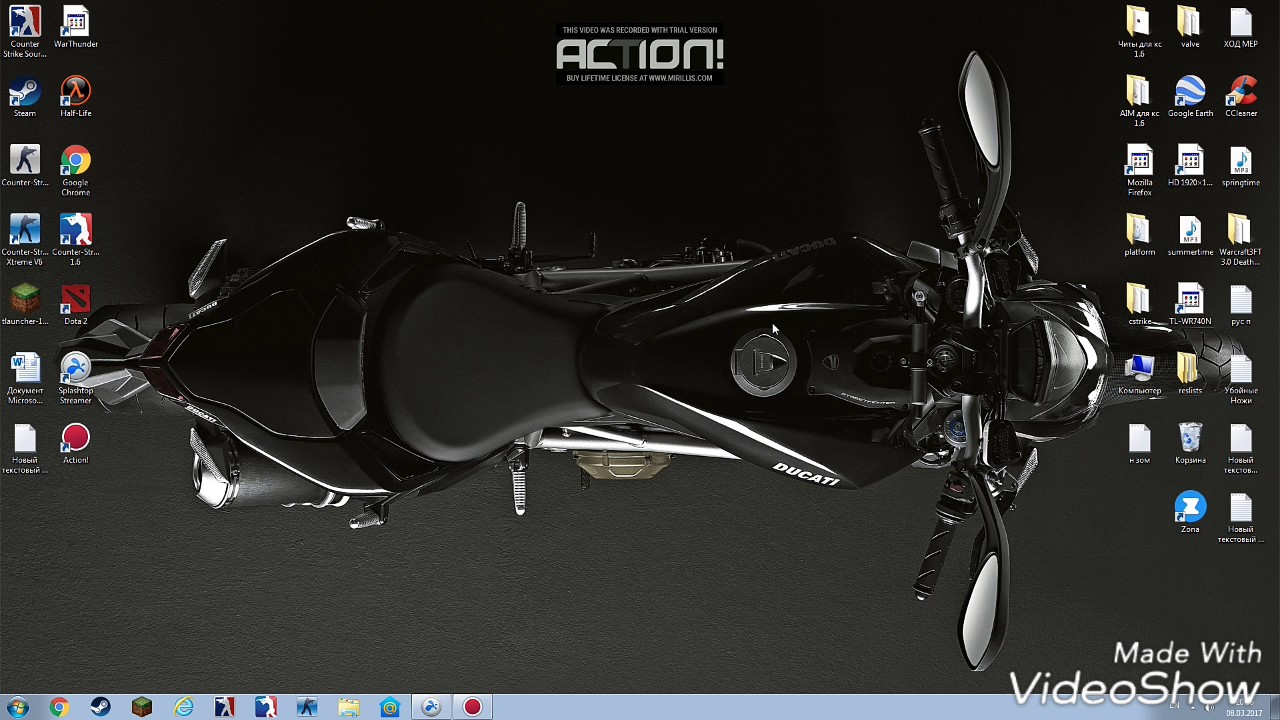Select the Читы для кс 1.6 folder

1139,32
